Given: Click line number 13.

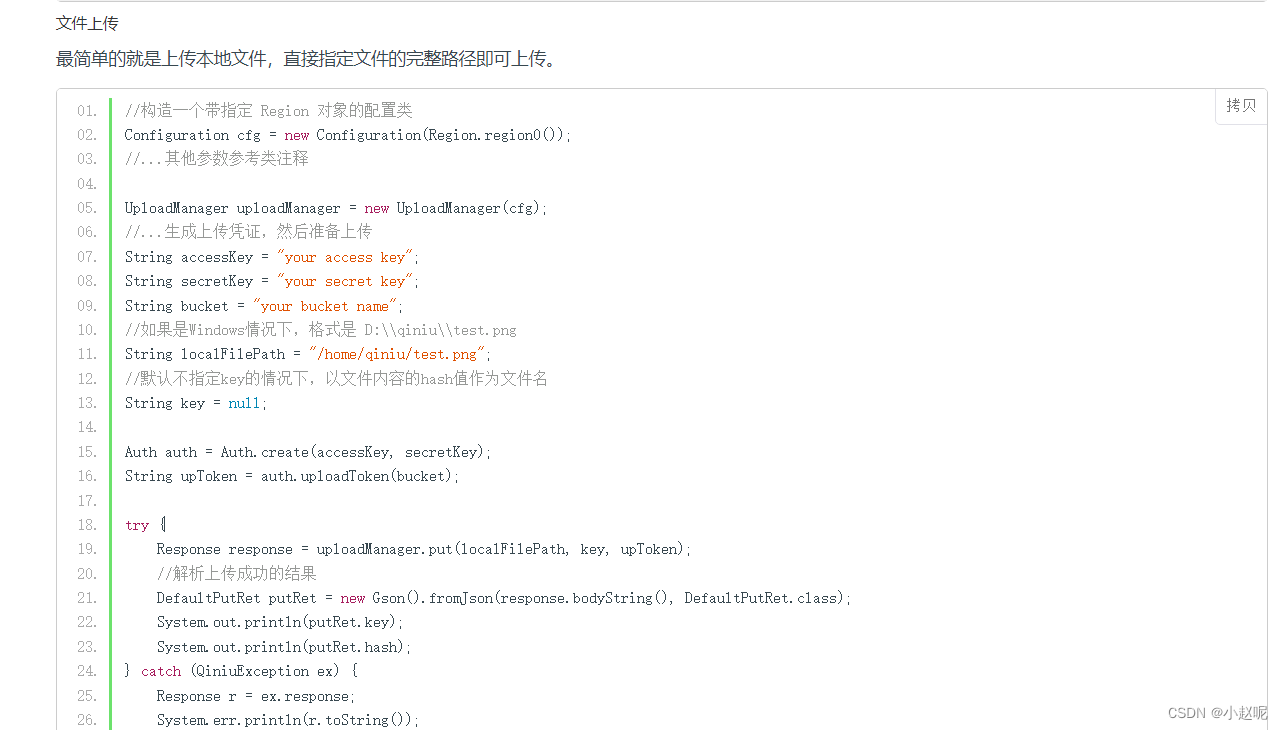Looking at the screenshot, I should (x=87, y=403).
